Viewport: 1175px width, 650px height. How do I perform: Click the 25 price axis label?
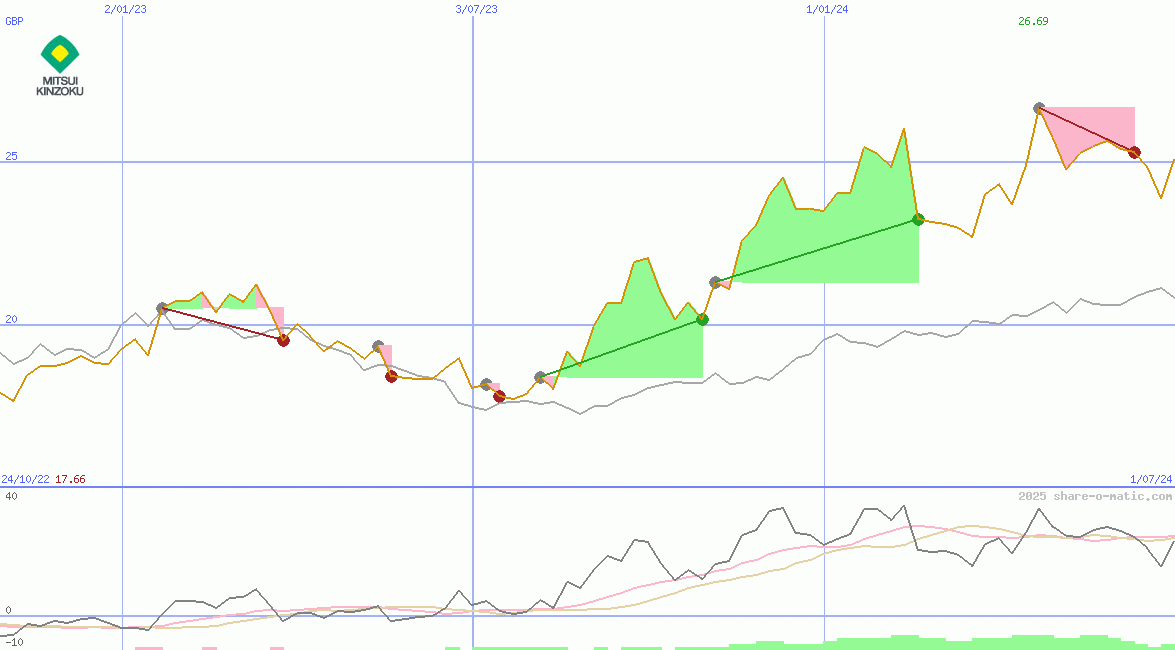click(10, 157)
